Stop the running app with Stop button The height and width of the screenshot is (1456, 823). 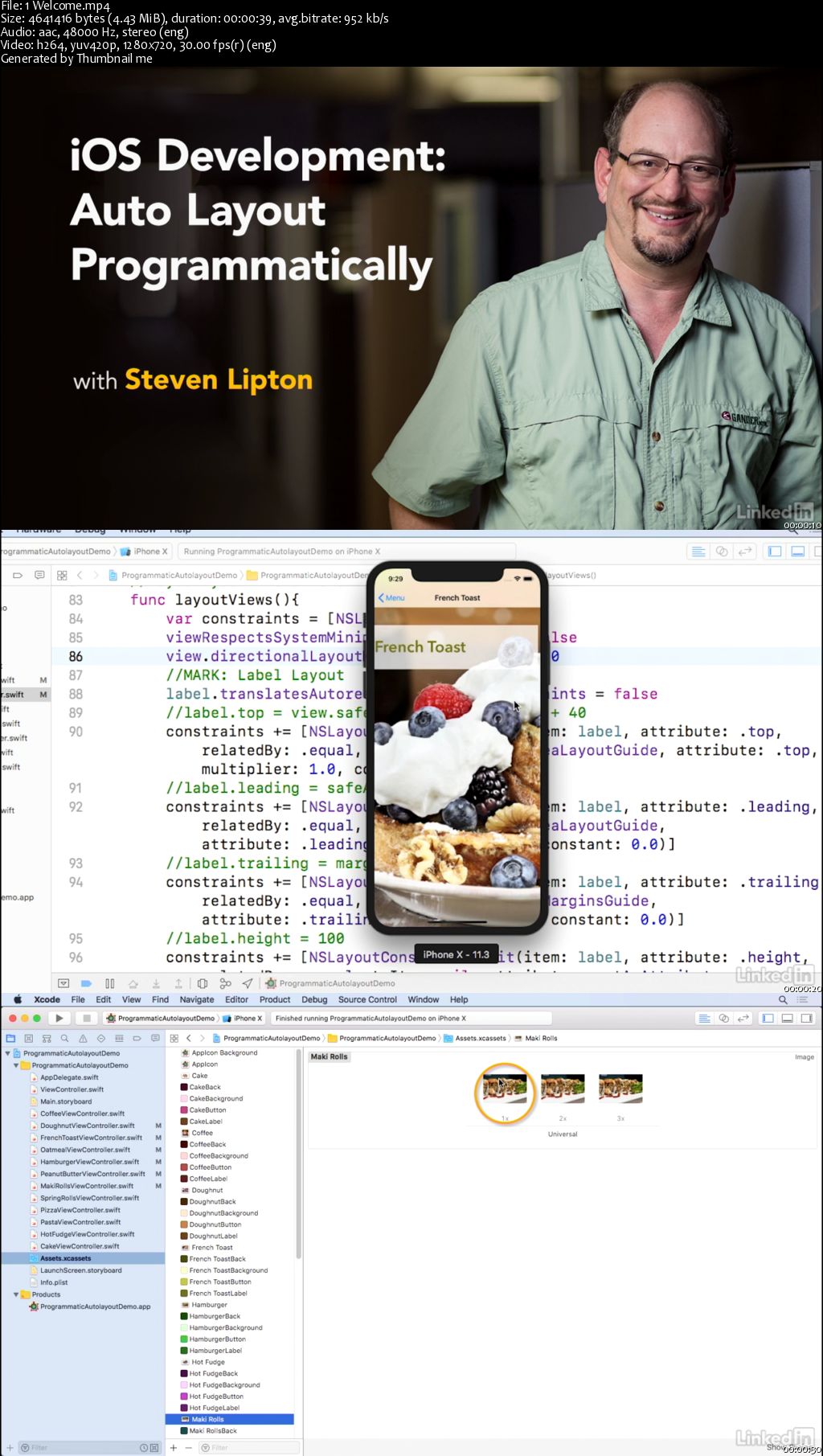point(87,1018)
